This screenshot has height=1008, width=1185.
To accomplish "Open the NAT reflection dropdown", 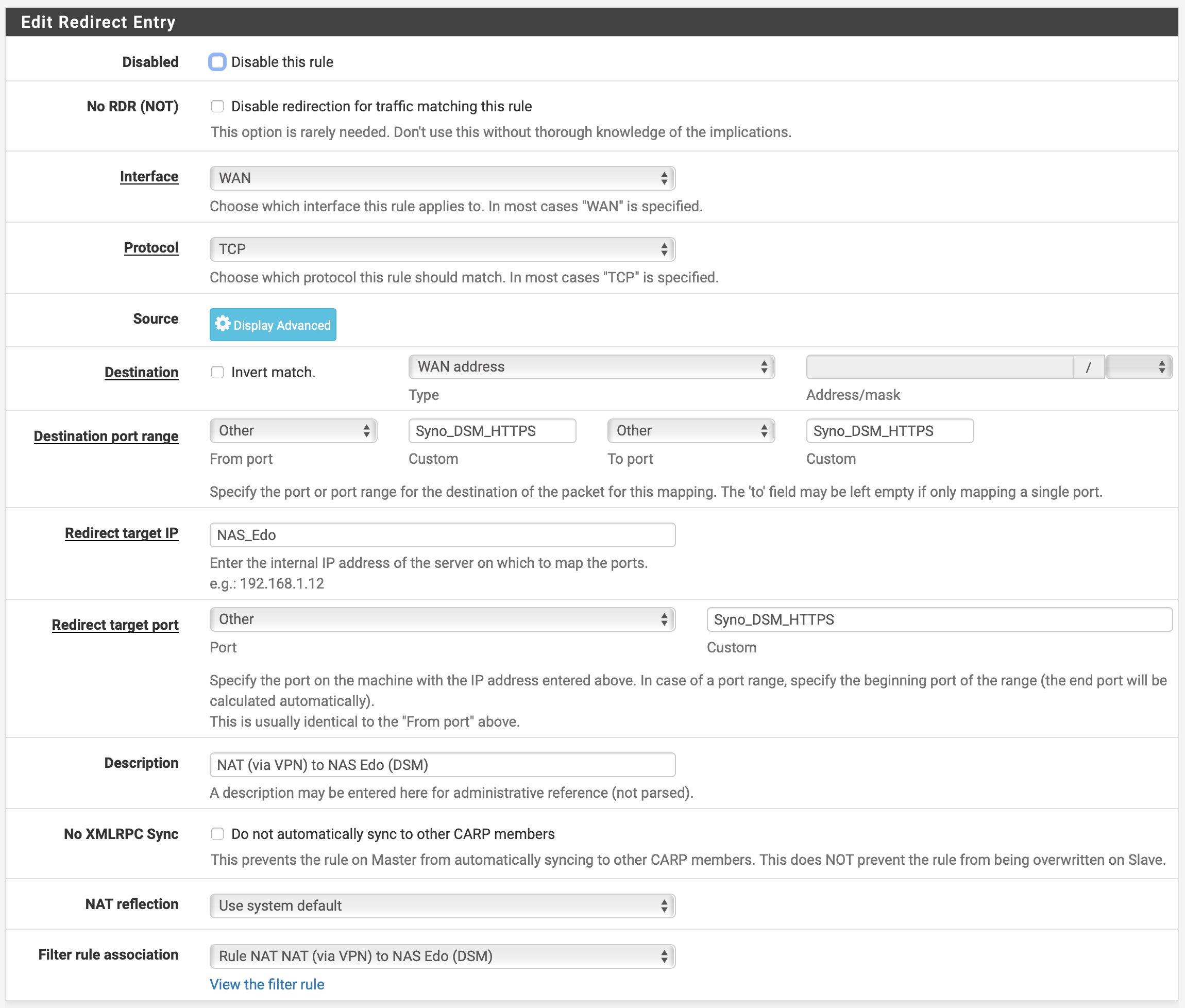I will click(x=442, y=906).
